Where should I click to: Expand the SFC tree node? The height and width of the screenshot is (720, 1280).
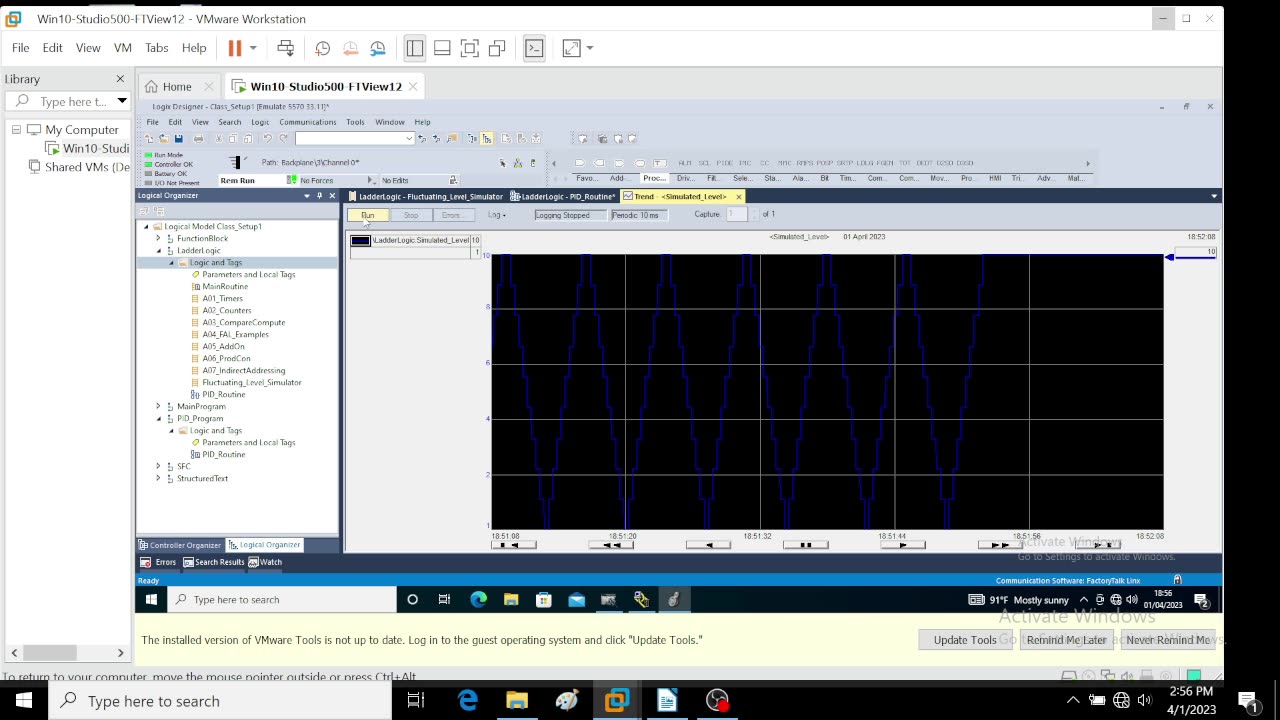click(x=158, y=467)
